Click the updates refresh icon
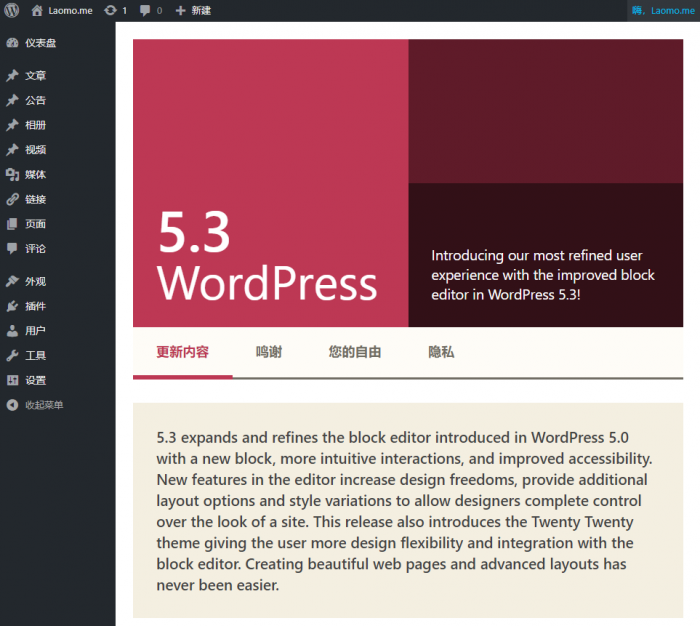The height and width of the screenshot is (626, 700). (110, 10)
